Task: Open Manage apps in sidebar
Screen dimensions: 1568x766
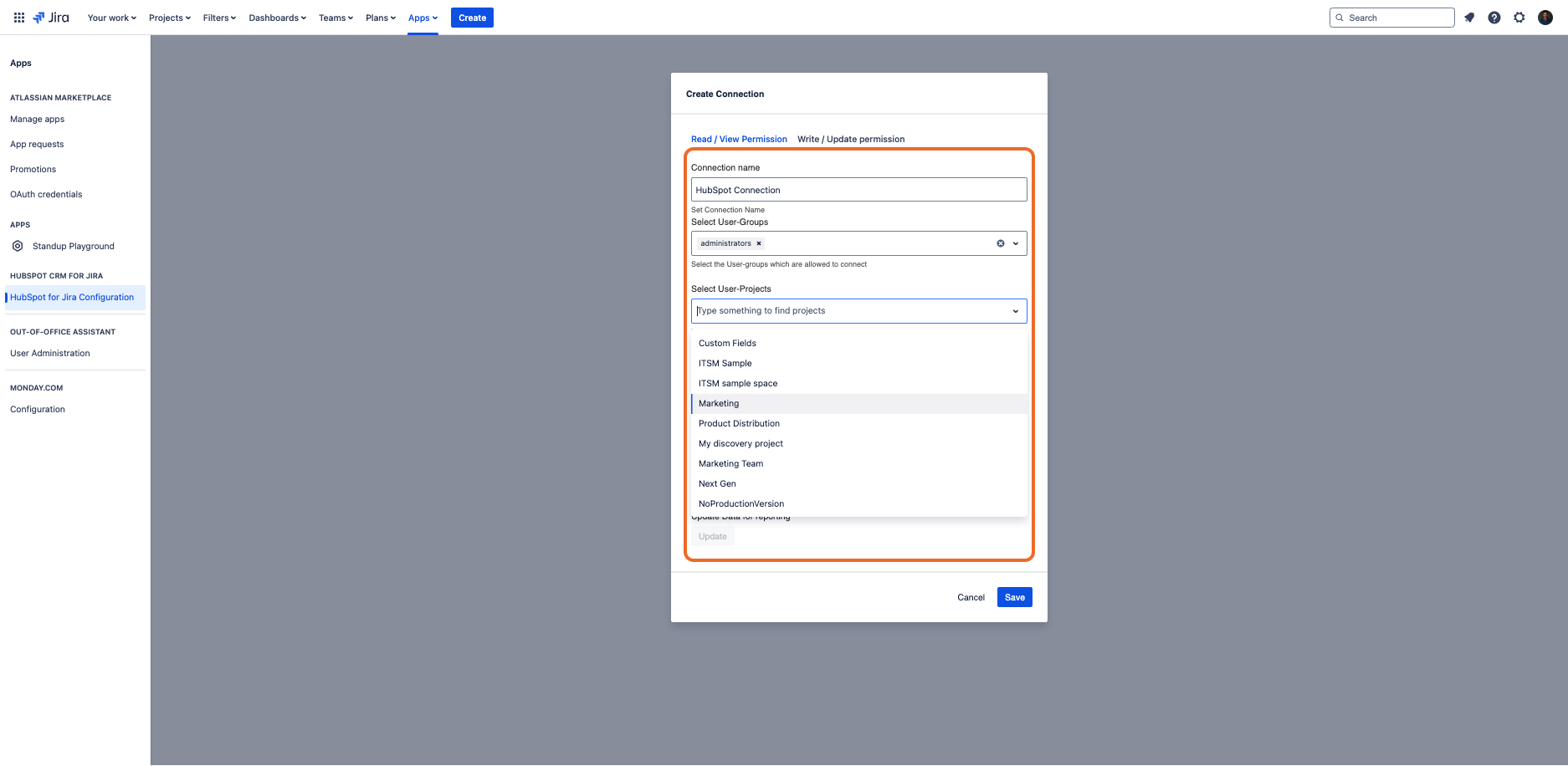Action: pos(38,119)
